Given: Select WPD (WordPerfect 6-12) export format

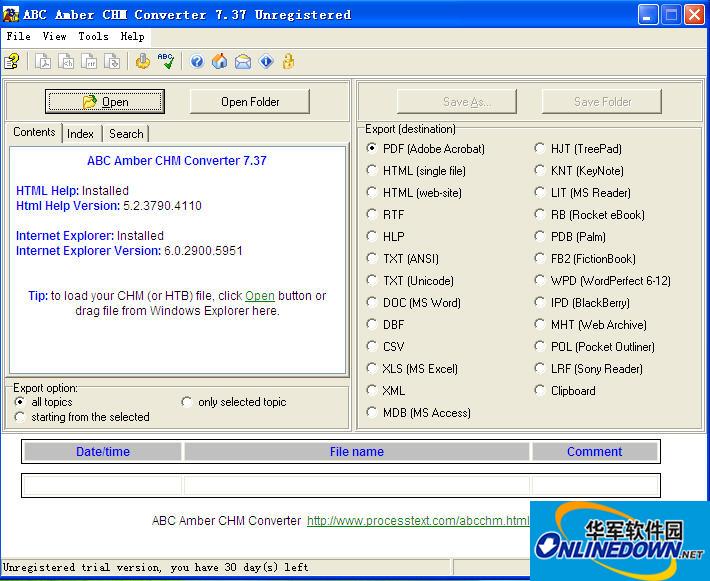Looking at the screenshot, I should (x=603, y=281).
